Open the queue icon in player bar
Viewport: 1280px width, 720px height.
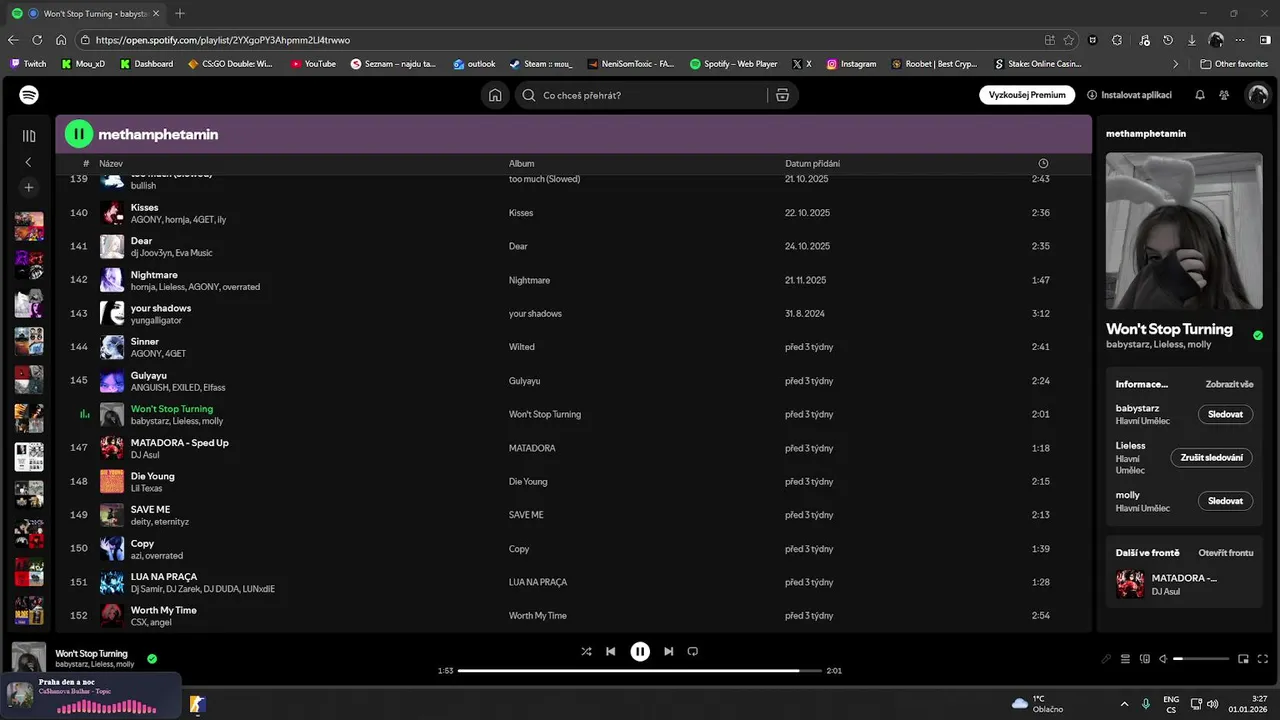(x=1125, y=659)
